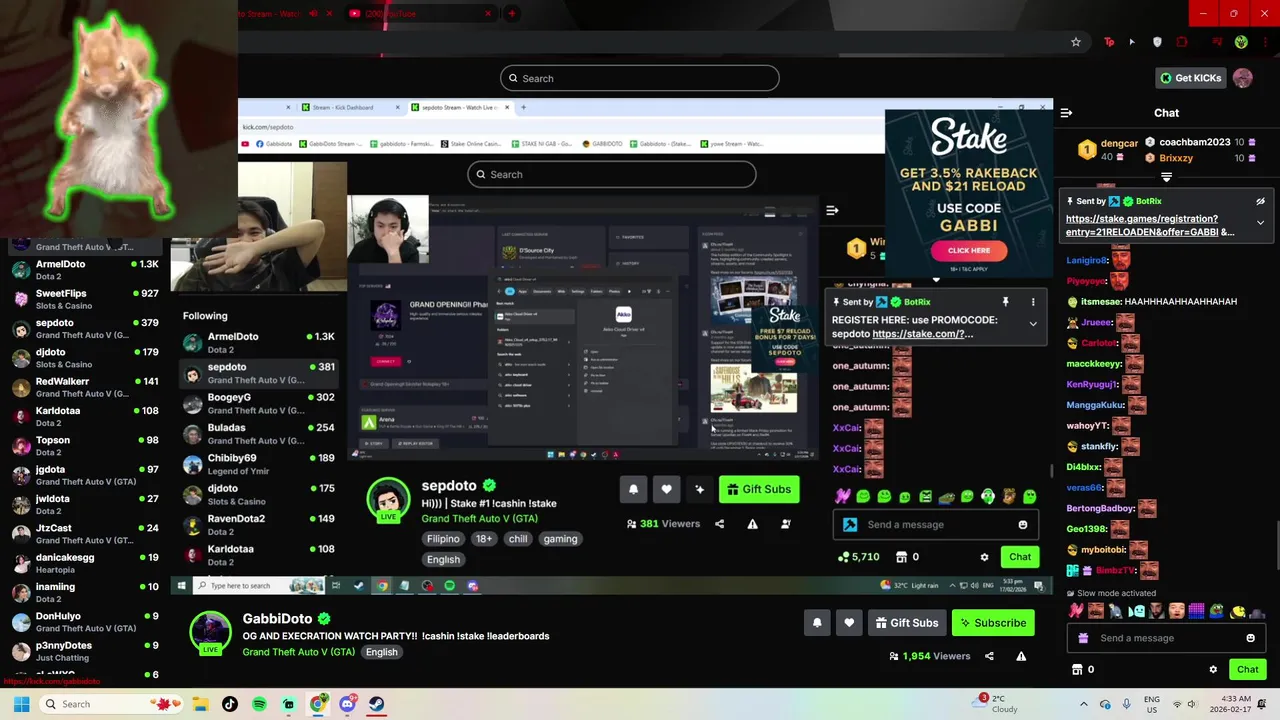The image size is (1280, 720).
Task: Unpin sepdoto's BotRix message with pin icon
Action: [1006, 302]
